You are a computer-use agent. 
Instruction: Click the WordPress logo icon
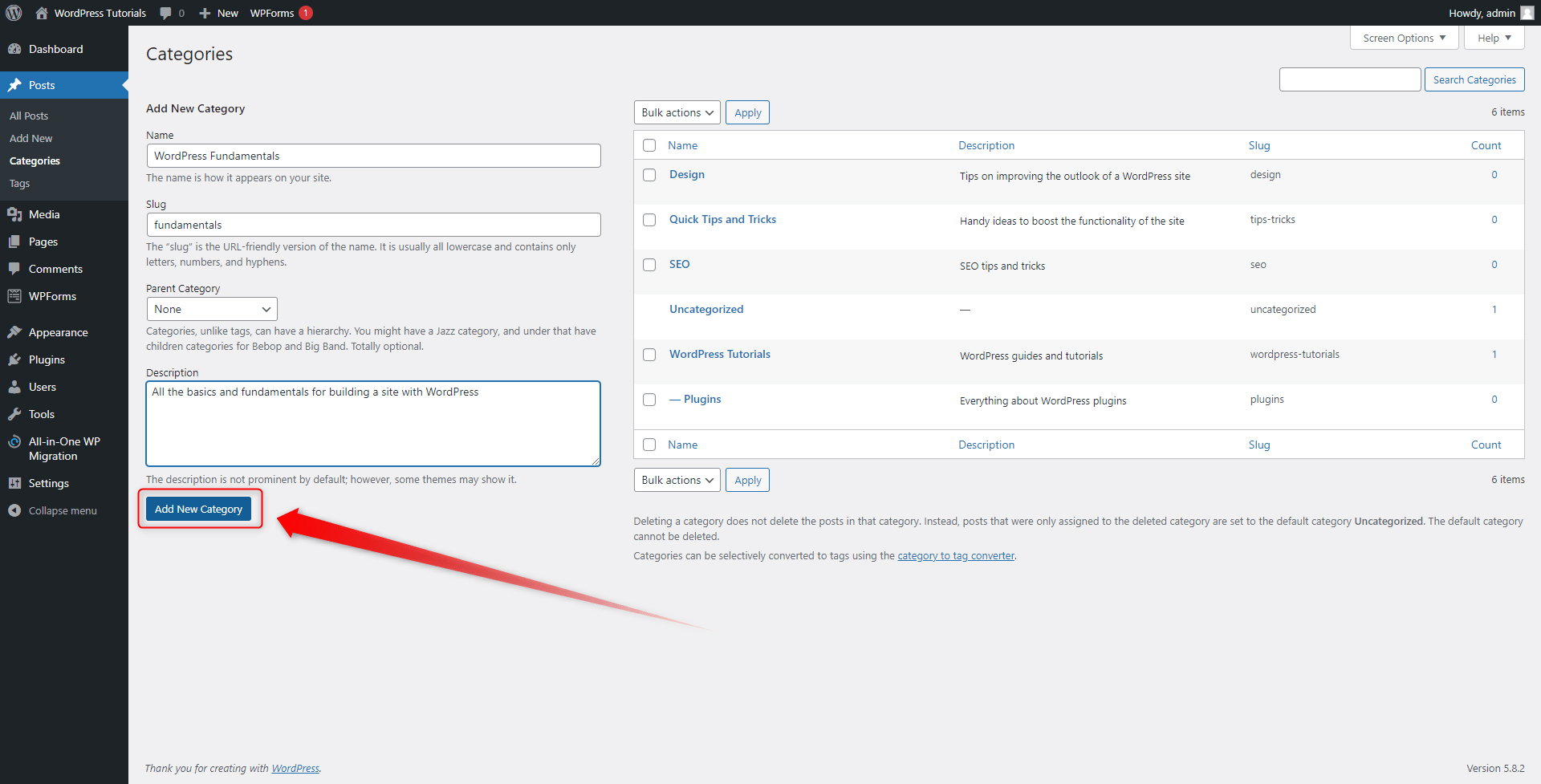[14, 13]
